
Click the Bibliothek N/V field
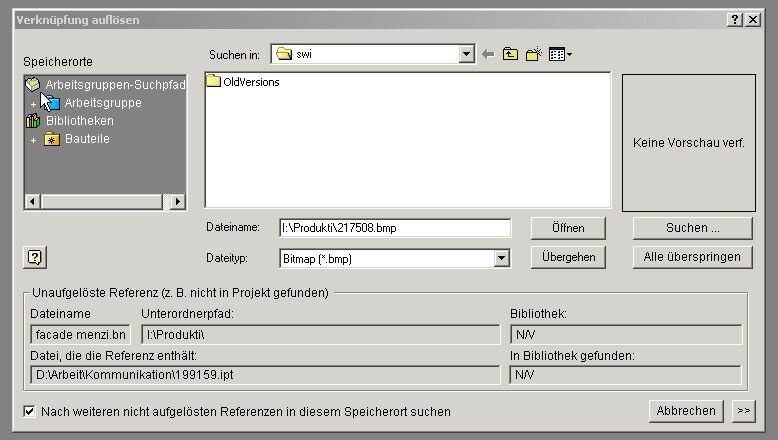(x=626, y=335)
